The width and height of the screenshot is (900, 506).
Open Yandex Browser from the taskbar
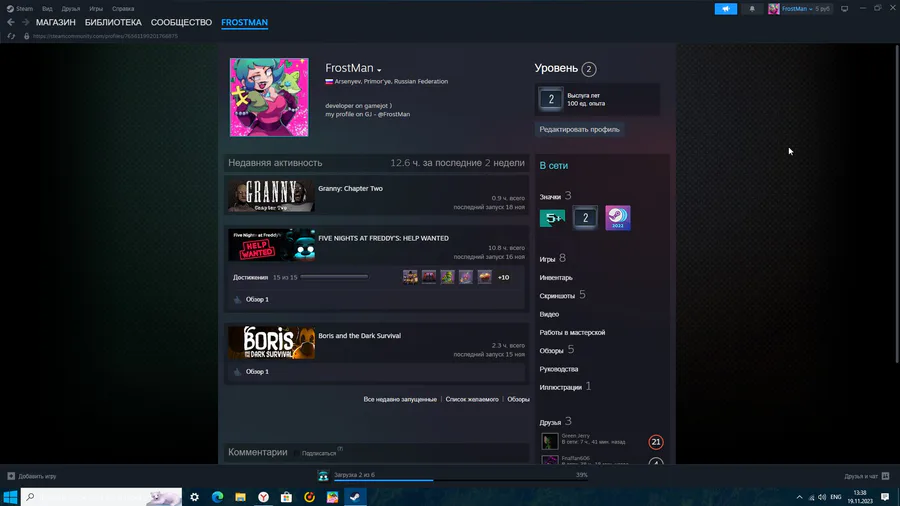tap(263, 497)
